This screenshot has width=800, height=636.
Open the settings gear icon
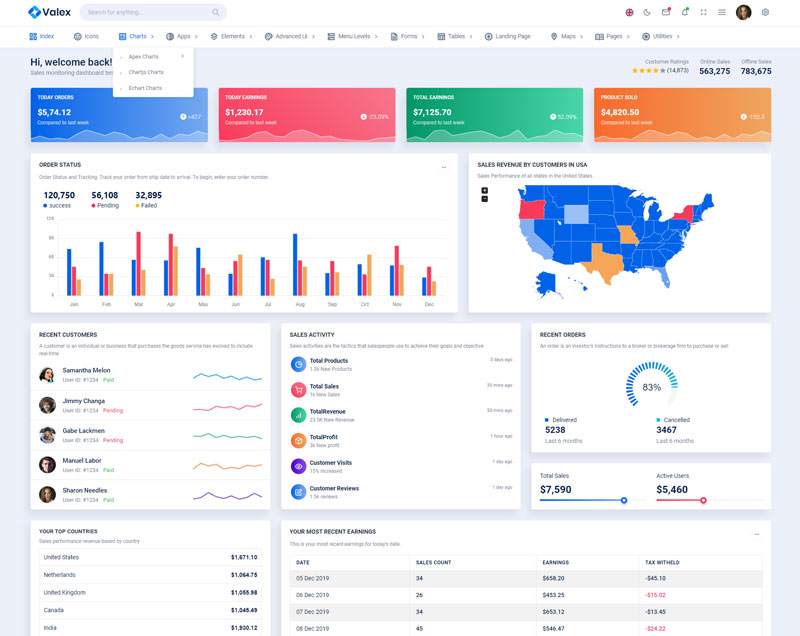[x=765, y=12]
